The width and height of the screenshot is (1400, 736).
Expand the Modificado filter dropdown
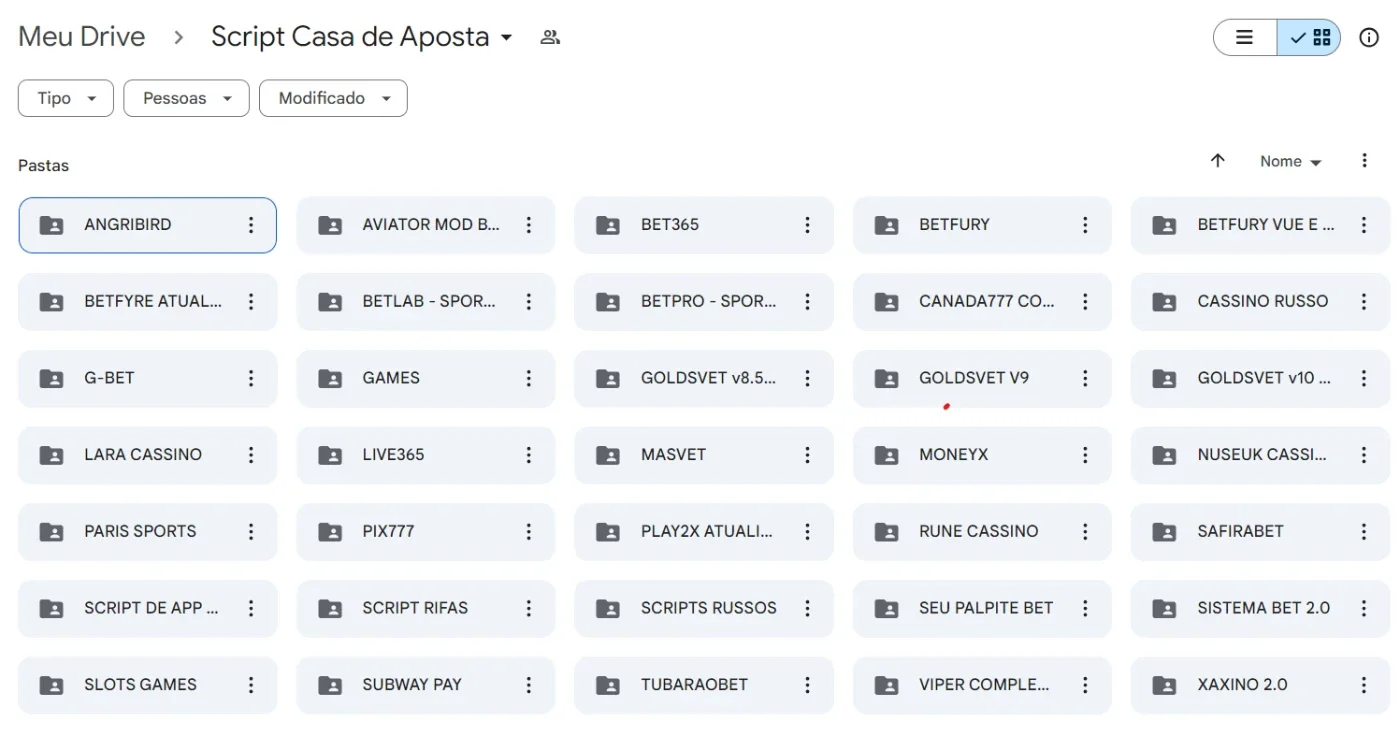point(333,98)
